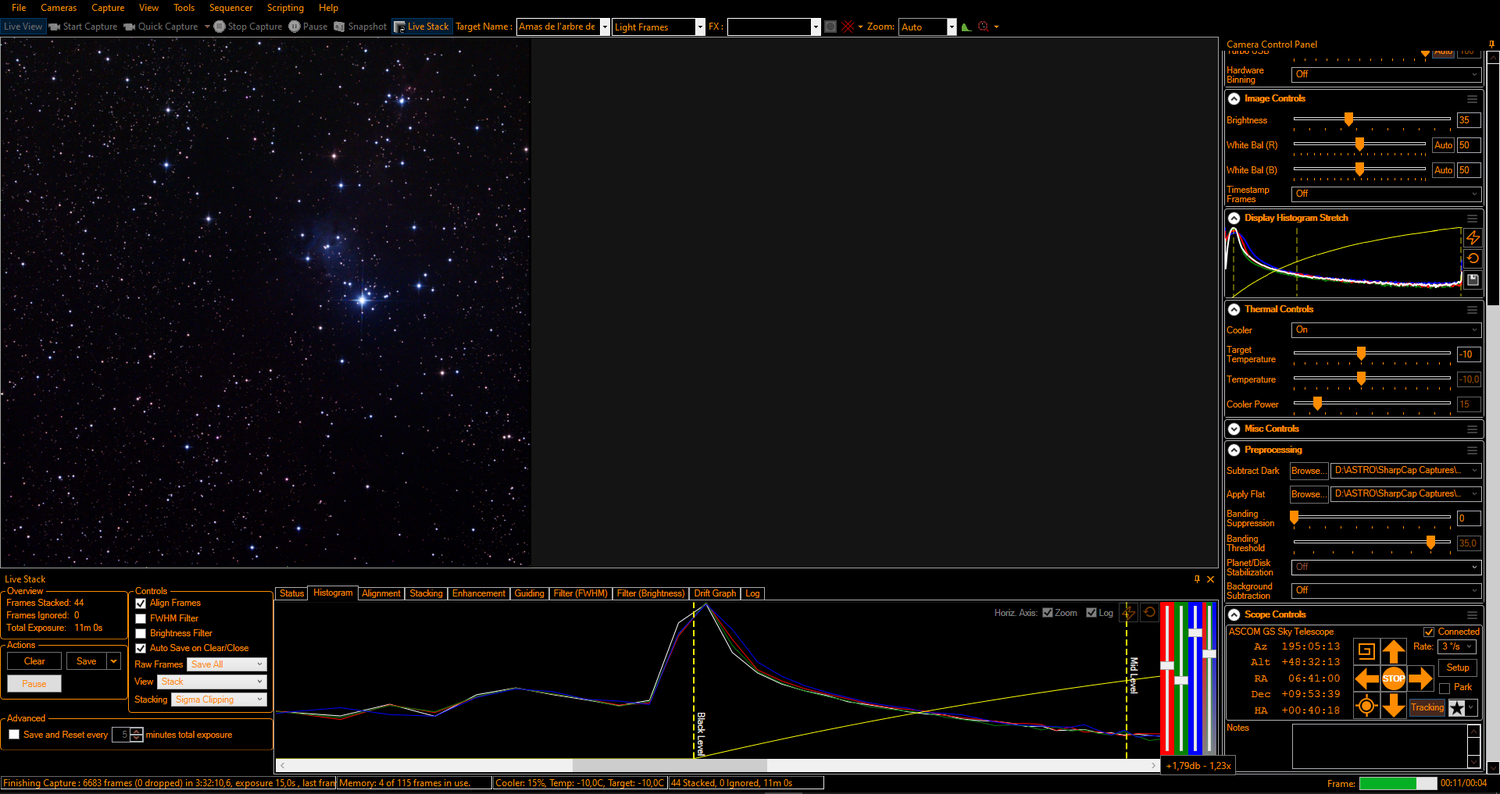Click Quick Capture in the toolbar
1500x794 pixels.
click(160, 27)
